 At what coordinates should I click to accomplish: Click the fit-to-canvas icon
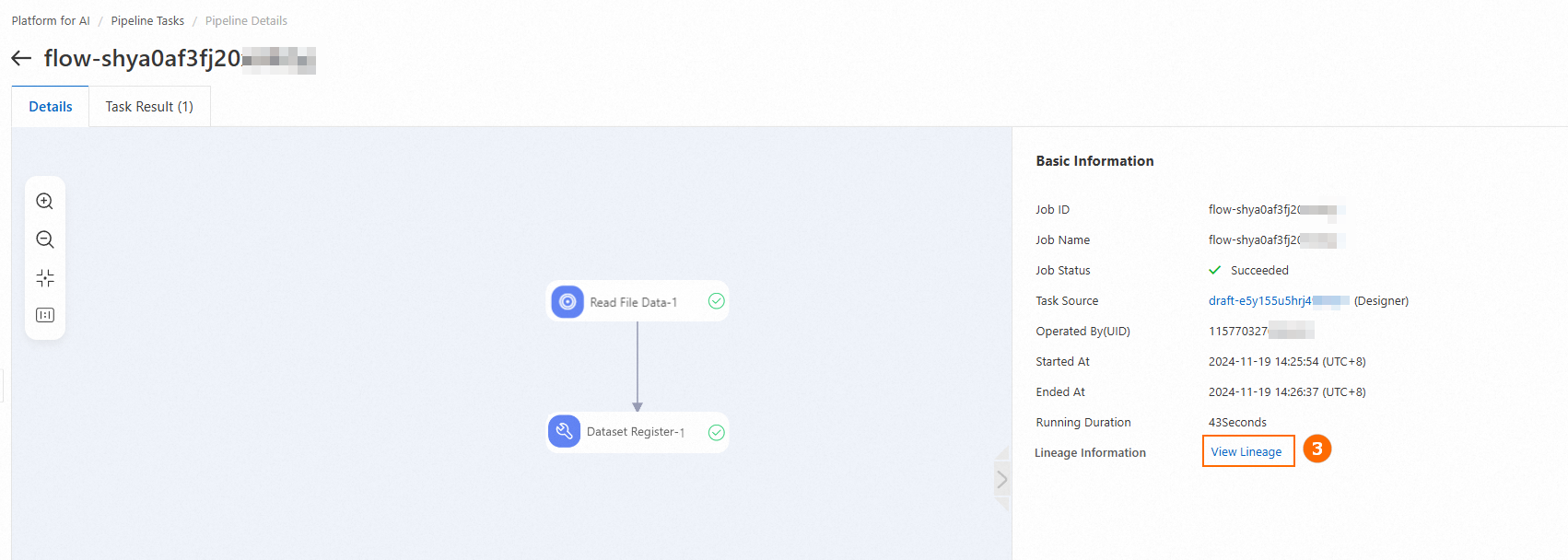tap(44, 278)
